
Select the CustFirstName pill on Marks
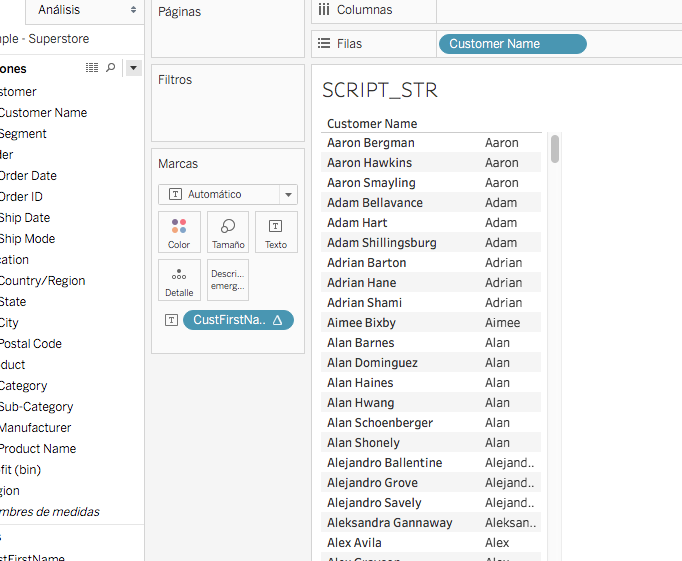click(236, 320)
